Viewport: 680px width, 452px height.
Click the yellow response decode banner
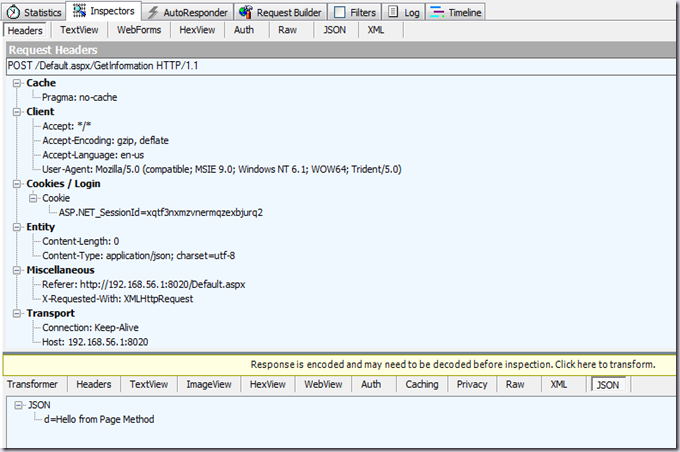(340, 364)
